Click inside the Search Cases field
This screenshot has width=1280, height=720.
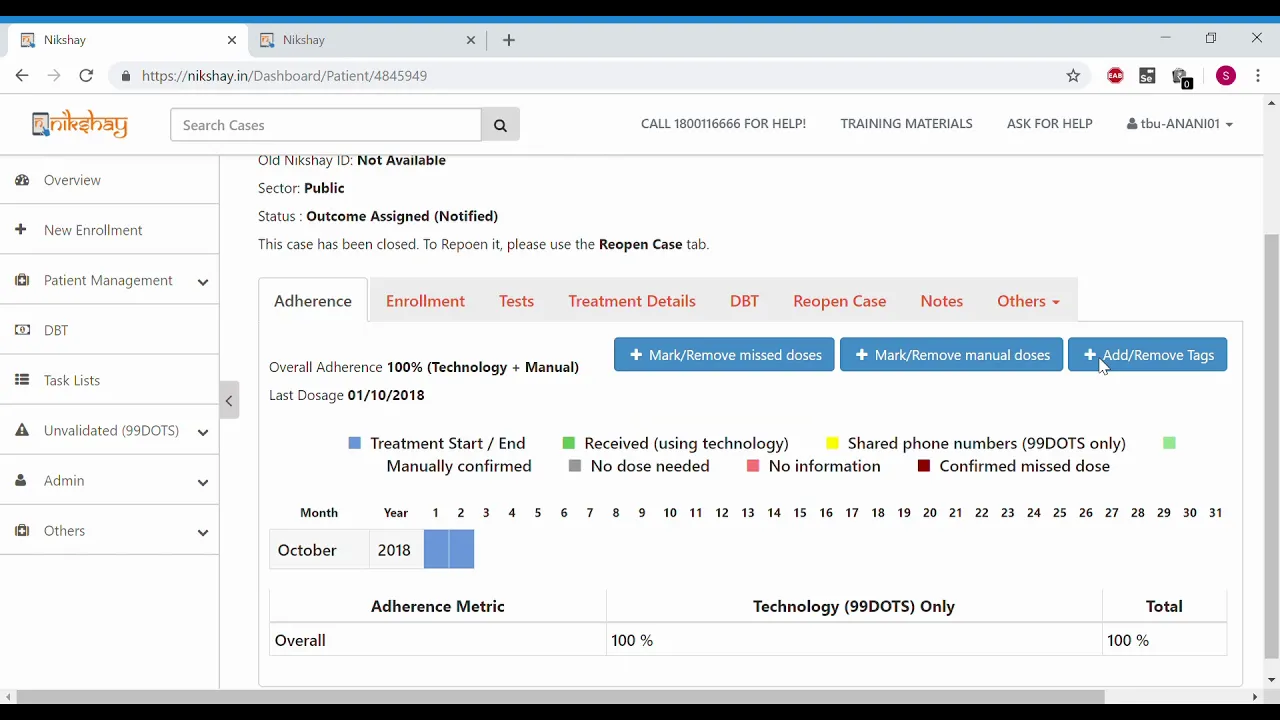[x=326, y=125]
